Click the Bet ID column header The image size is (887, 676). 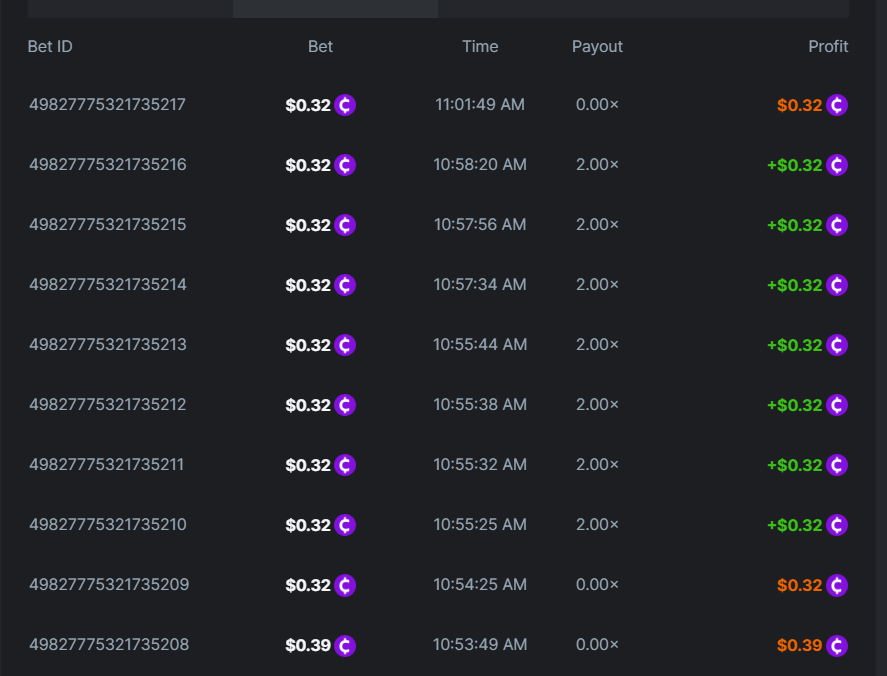click(51, 46)
